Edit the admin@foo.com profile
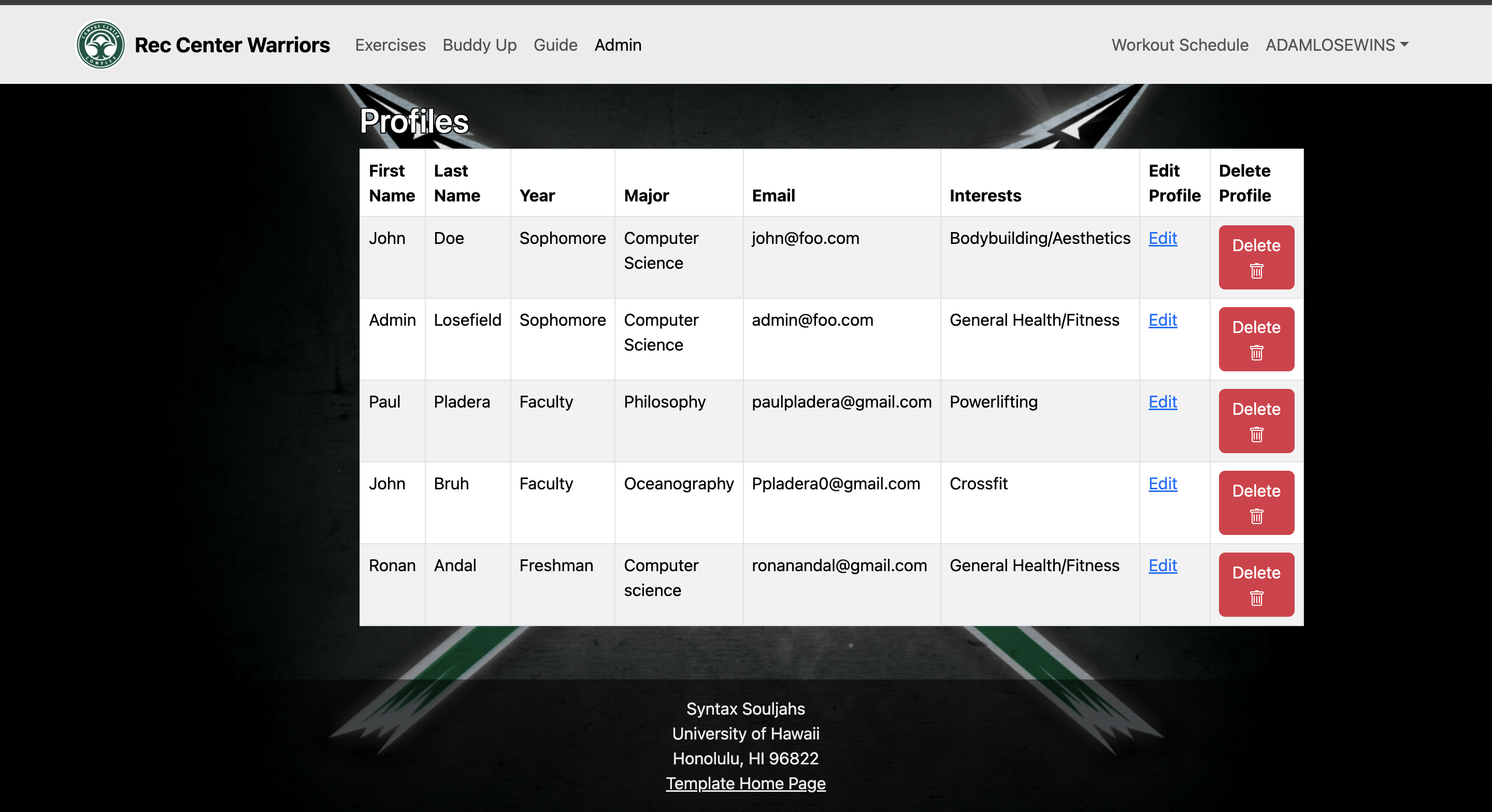Image resolution: width=1492 pixels, height=812 pixels. (x=1162, y=320)
